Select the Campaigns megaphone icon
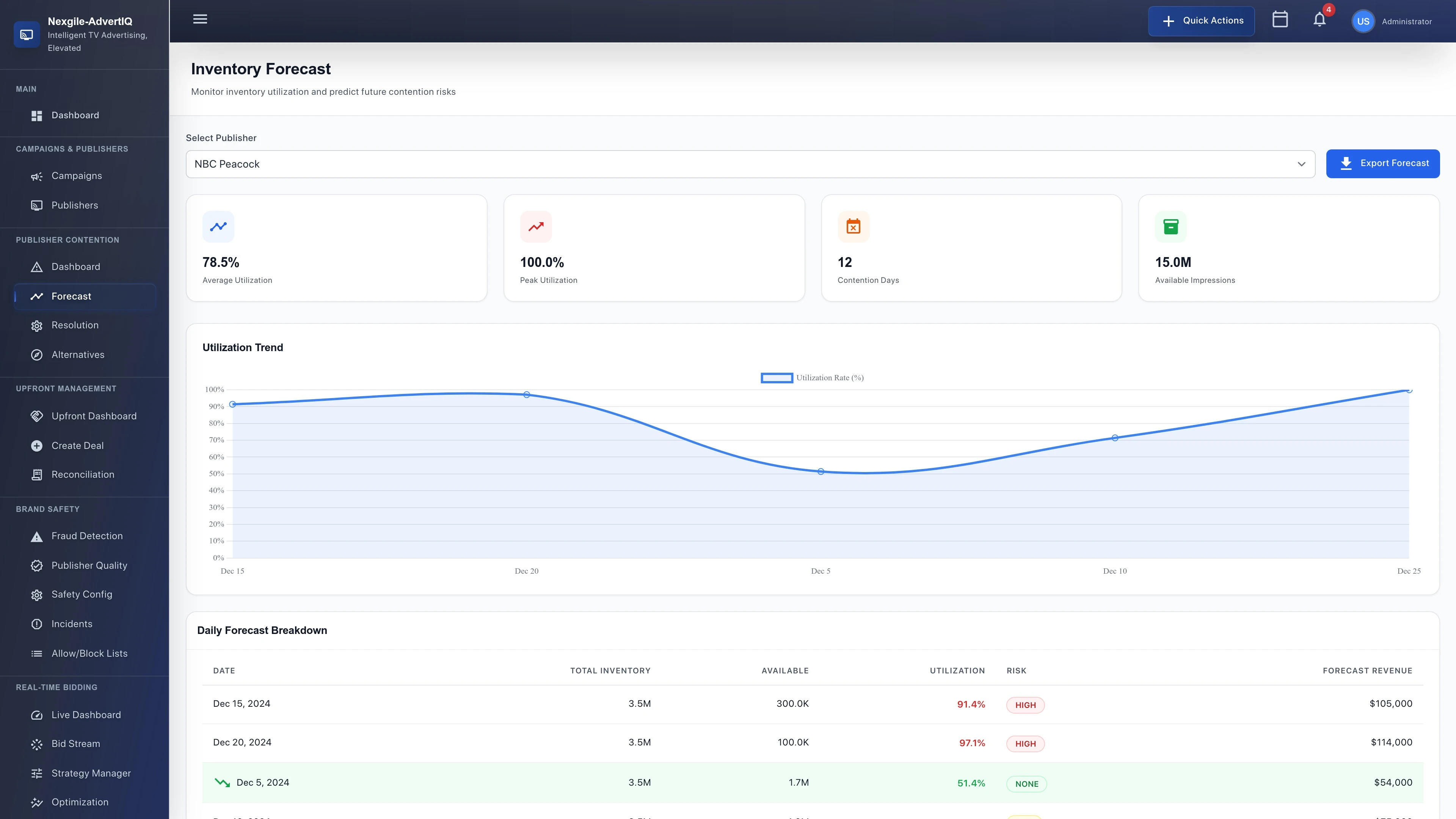1456x819 pixels. click(x=36, y=176)
